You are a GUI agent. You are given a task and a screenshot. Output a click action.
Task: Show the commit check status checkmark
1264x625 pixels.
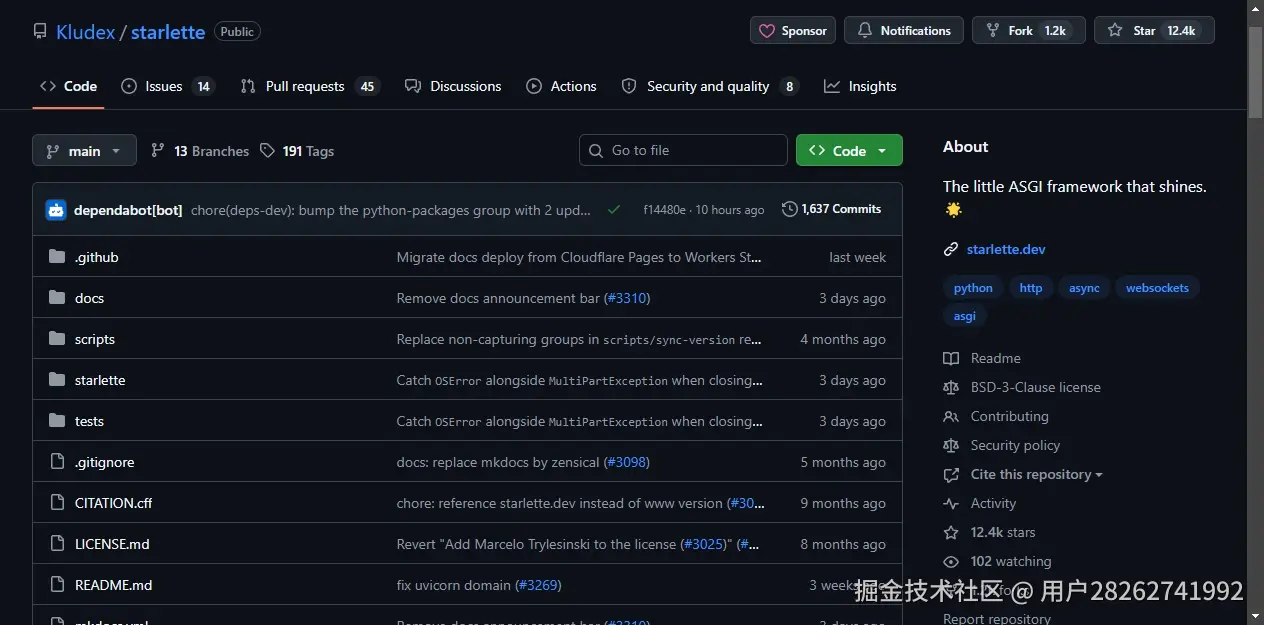click(x=614, y=210)
